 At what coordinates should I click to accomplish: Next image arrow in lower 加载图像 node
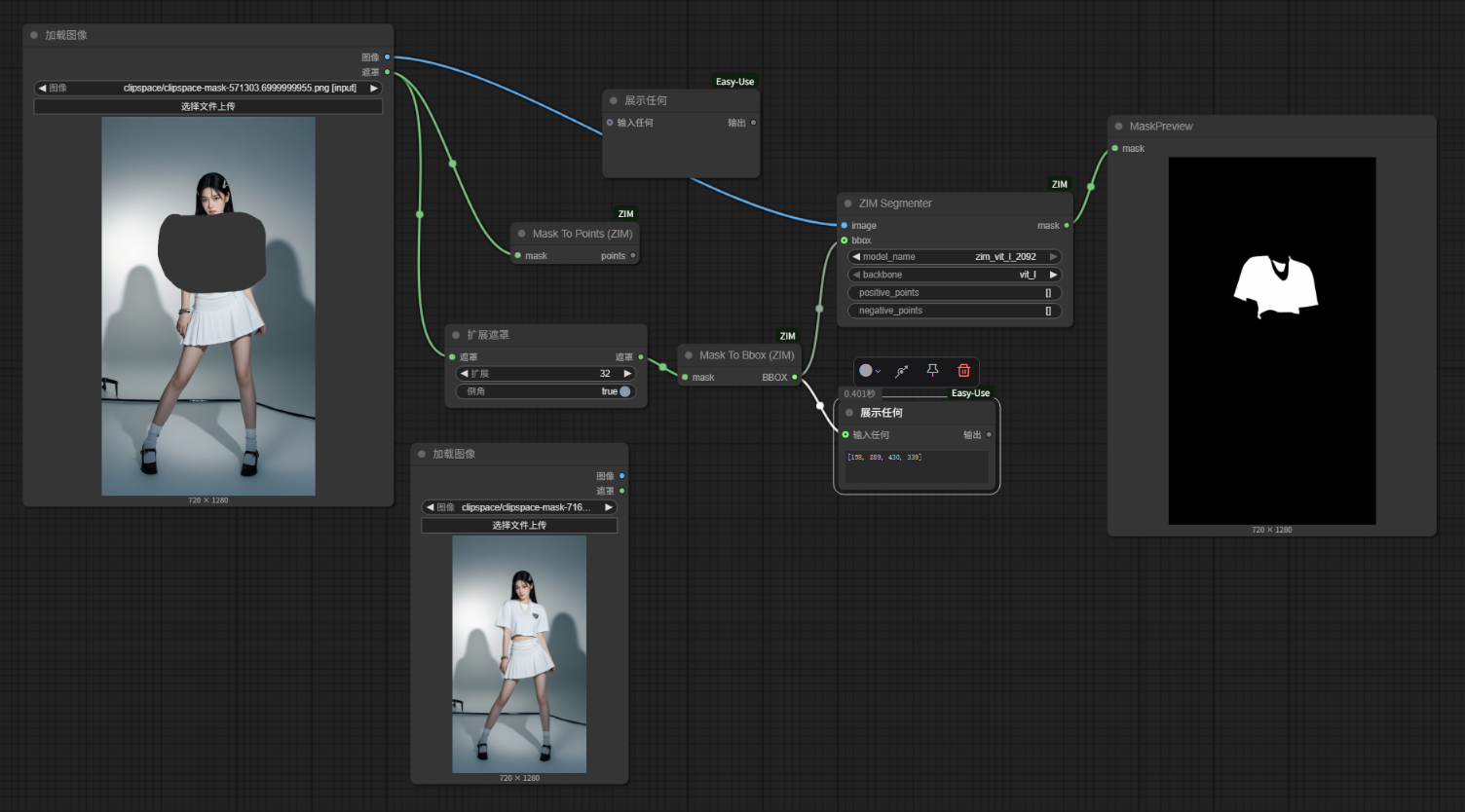(x=609, y=507)
